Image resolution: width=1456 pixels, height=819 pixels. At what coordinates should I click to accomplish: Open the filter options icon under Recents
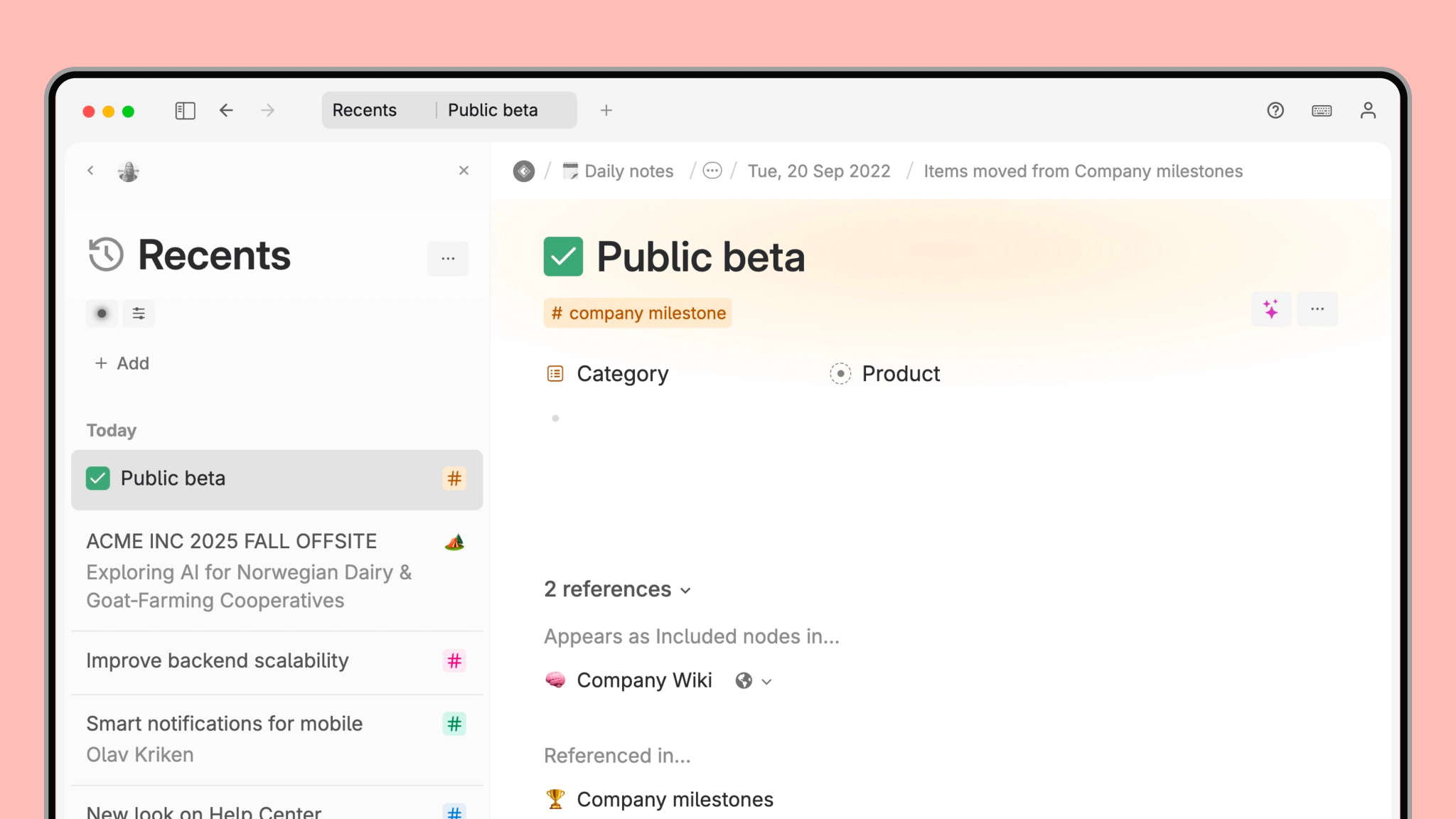[x=139, y=314]
